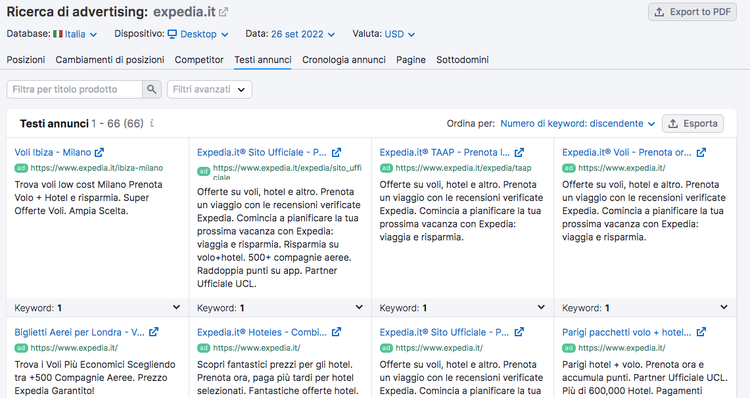Open external link icon for Expedia.it Voli ad
Viewport: 750px width, 398px height.
(x=701, y=153)
